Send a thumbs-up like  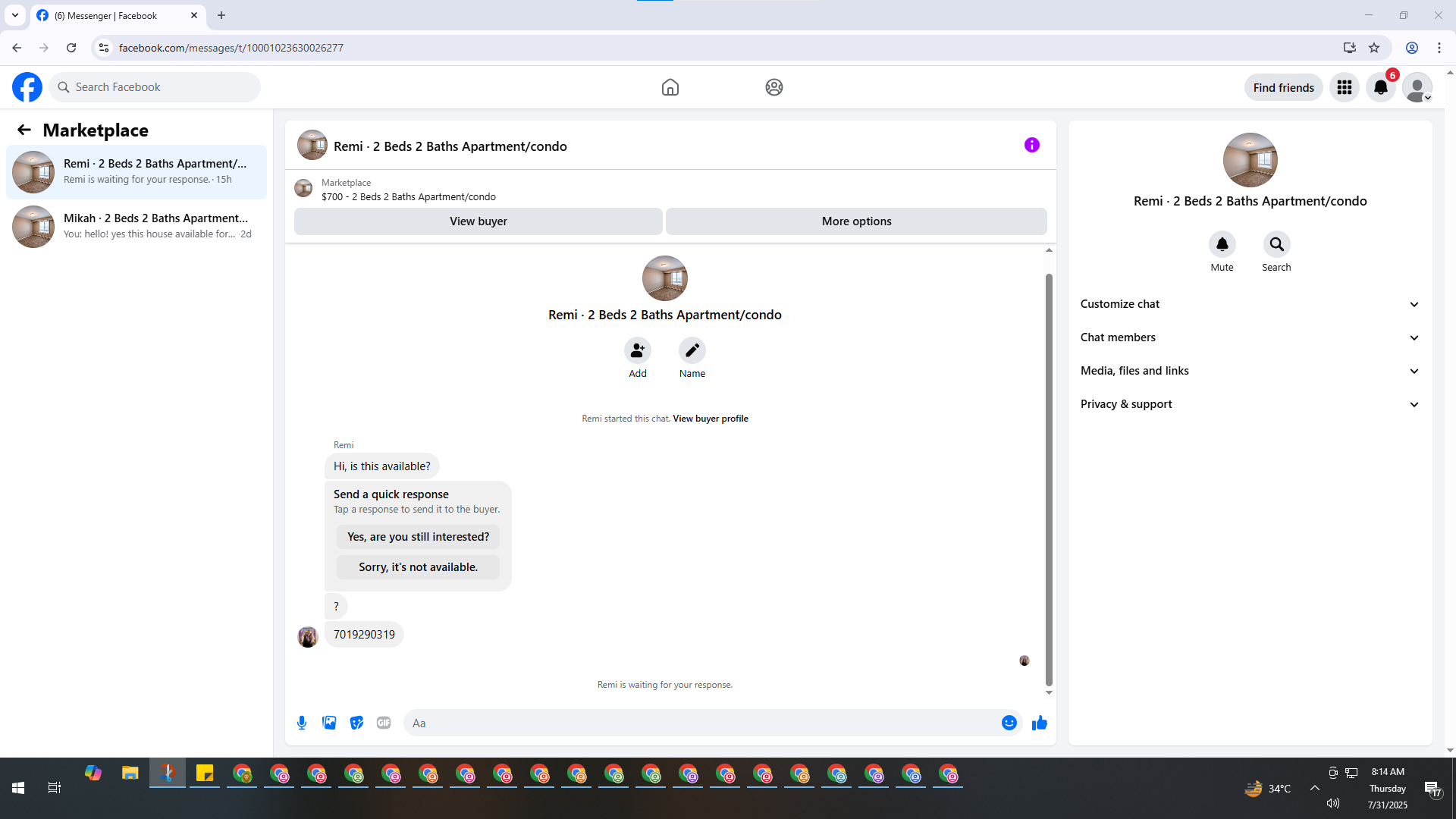[x=1039, y=723]
